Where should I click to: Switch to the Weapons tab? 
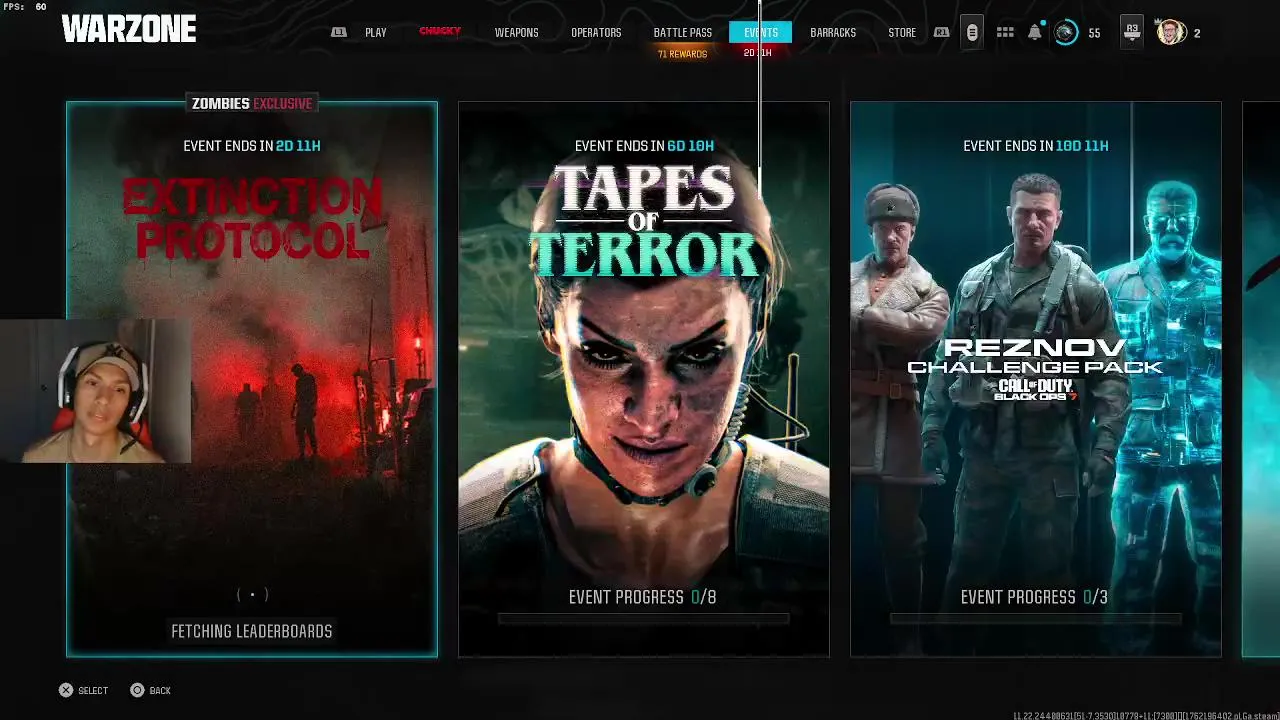pos(516,33)
